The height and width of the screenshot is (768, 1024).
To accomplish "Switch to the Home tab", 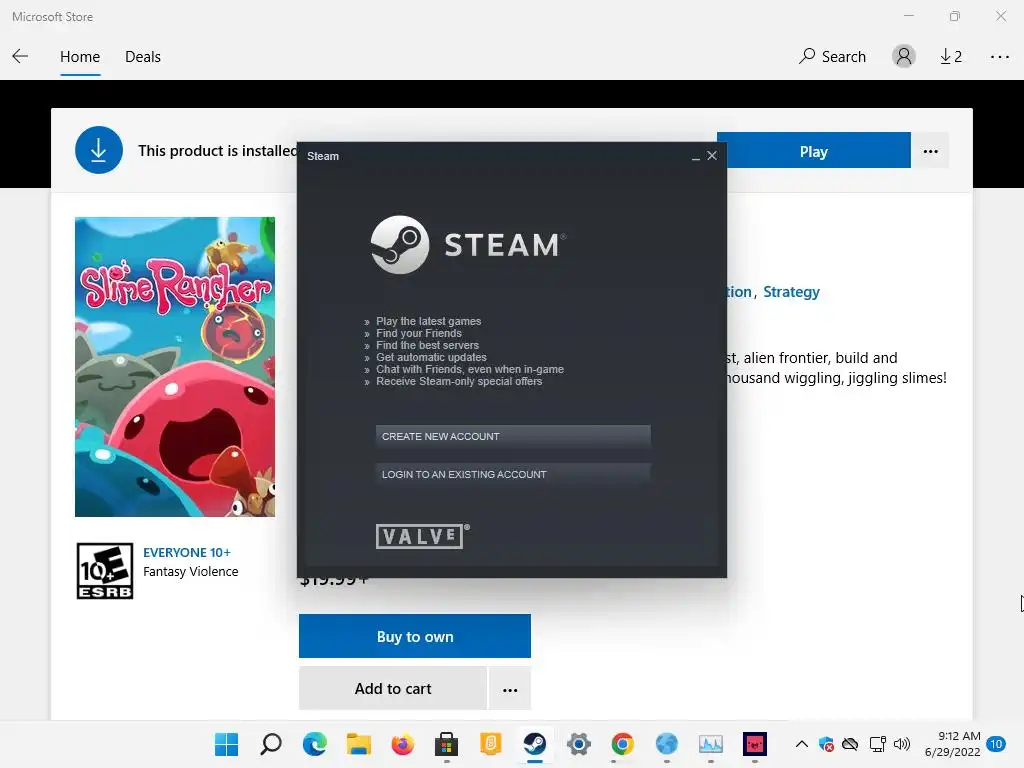I will (x=80, y=57).
